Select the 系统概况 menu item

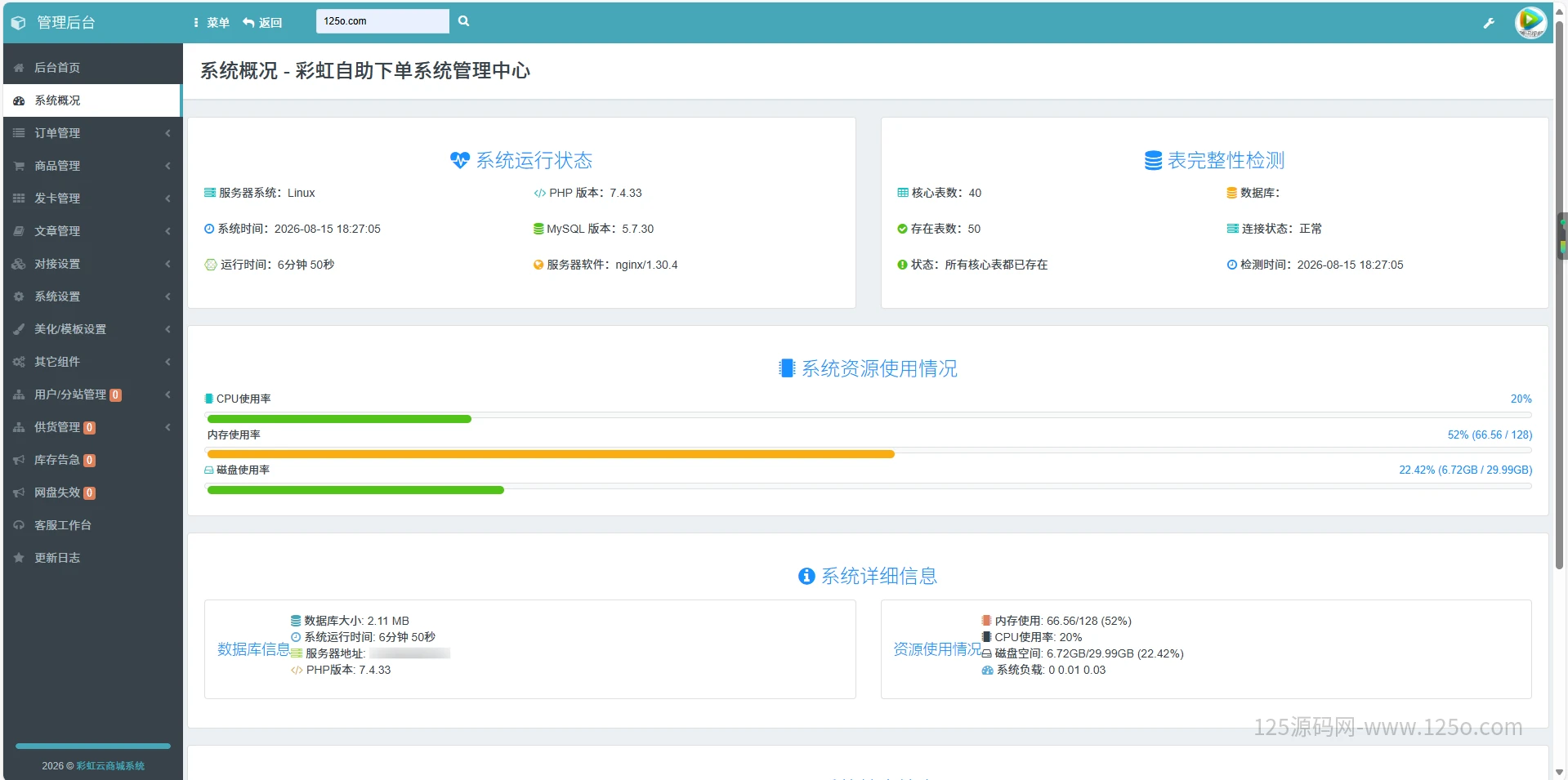coord(92,100)
